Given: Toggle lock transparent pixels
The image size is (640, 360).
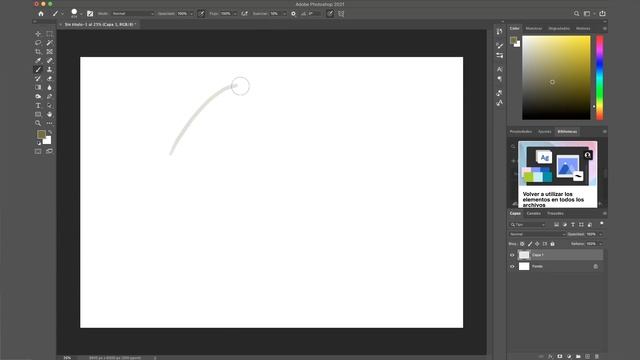Looking at the screenshot, I should 522,244.
